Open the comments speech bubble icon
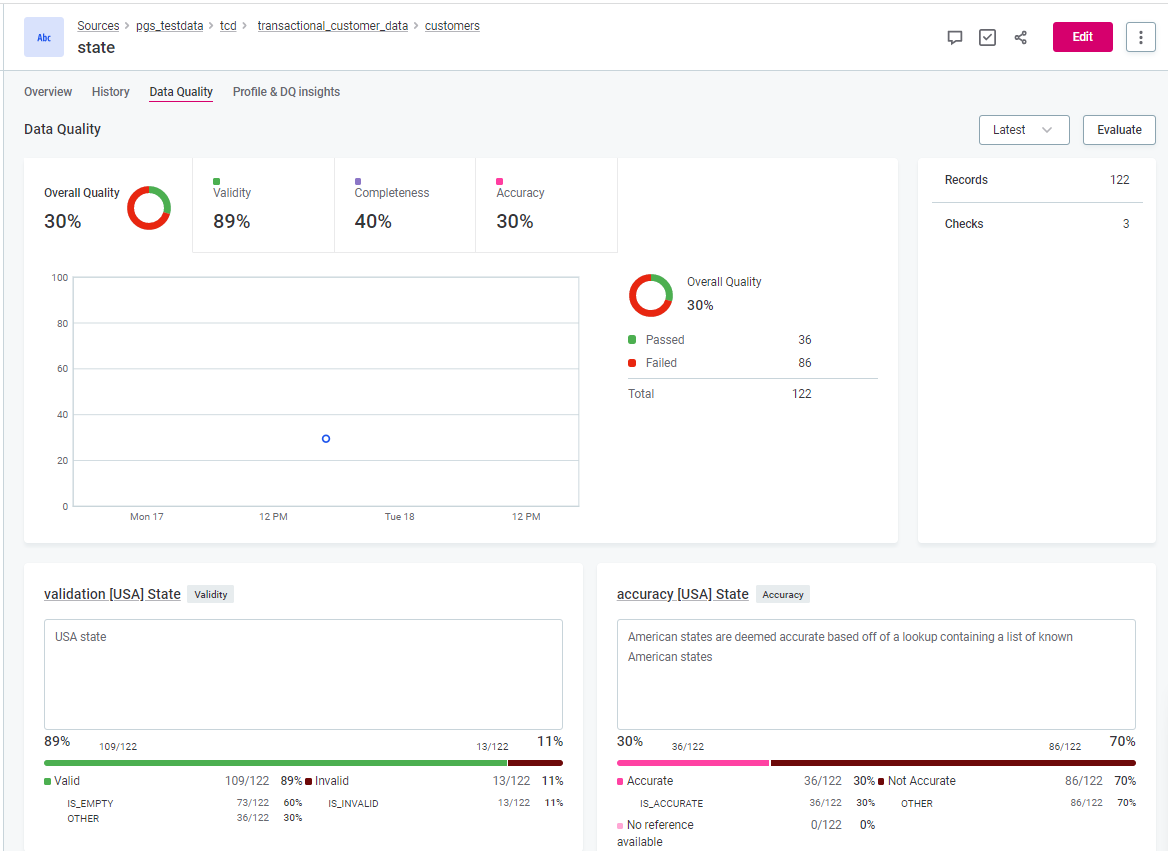 tap(955, 37)
